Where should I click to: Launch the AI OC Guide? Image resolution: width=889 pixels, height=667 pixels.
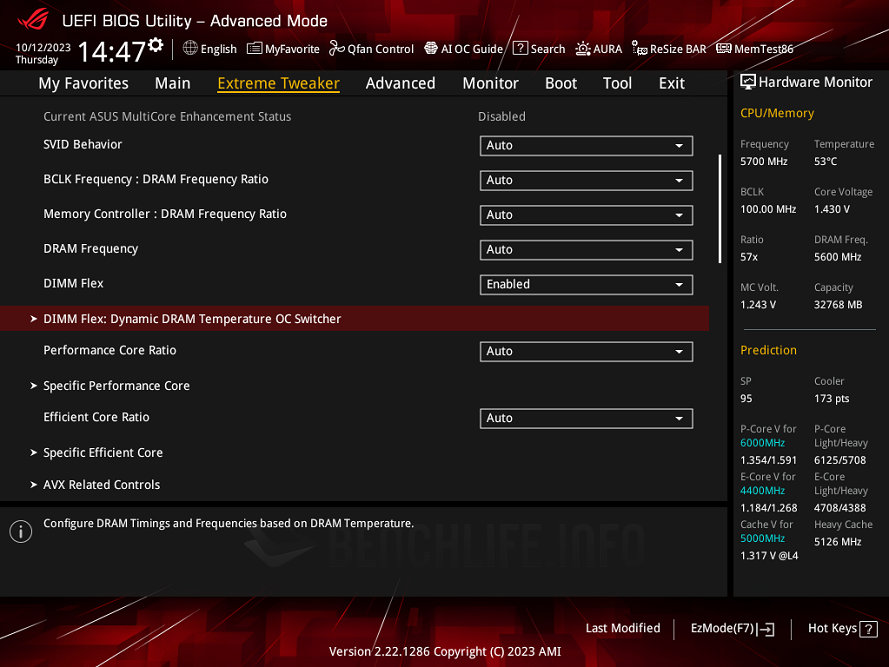coord(466,48)
